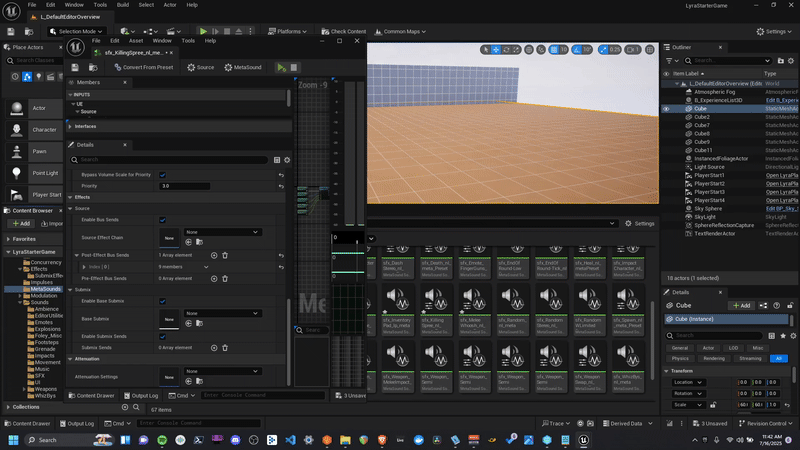Open camera speed setting in viewport

[633, 50]
